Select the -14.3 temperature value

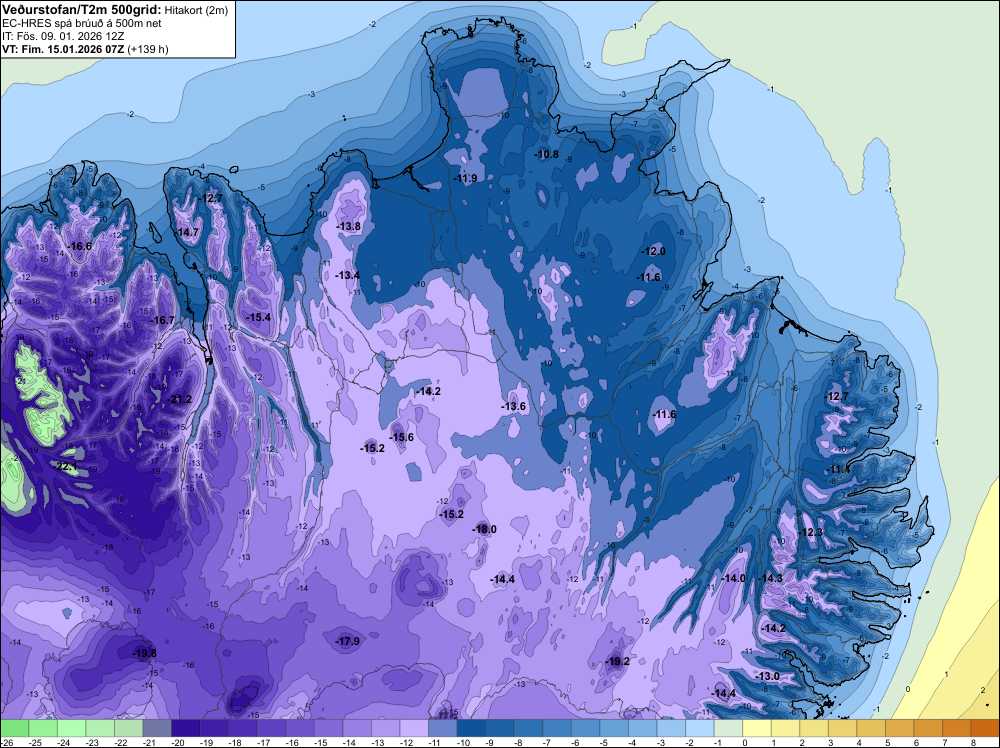pyautogui.click(x=770, y=578)
